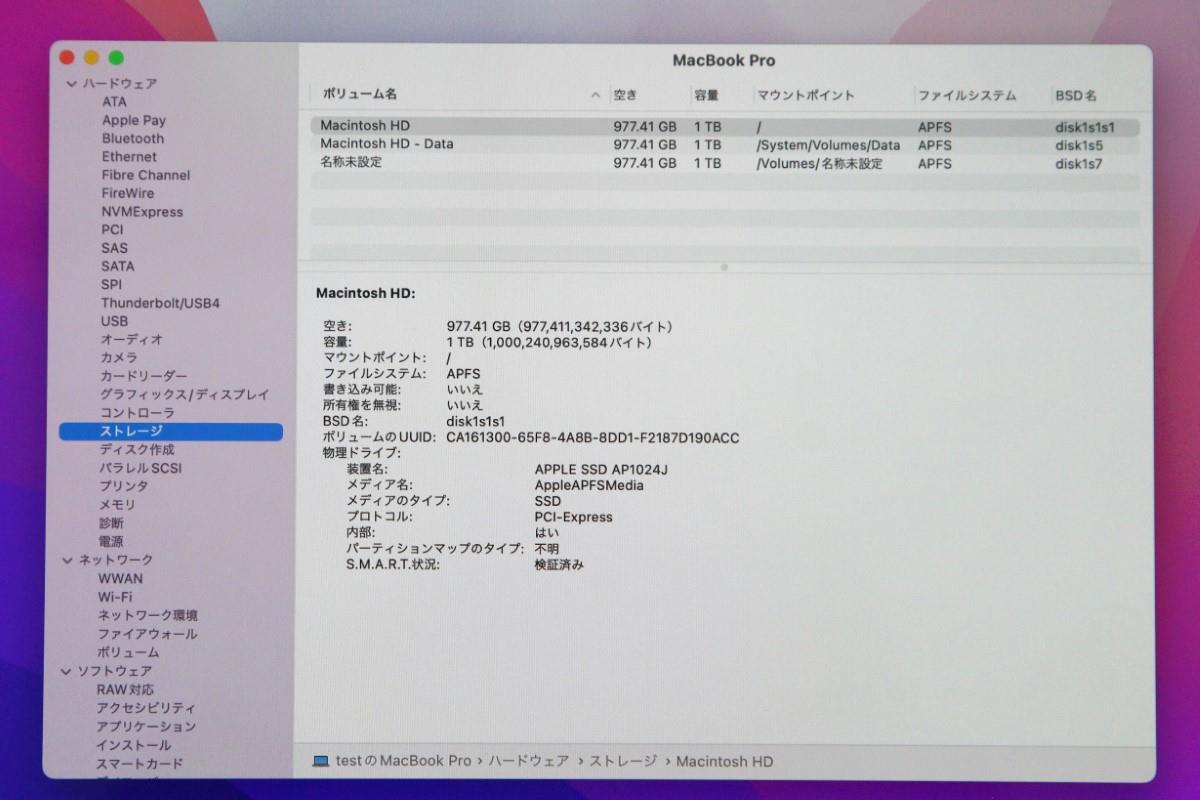Collapse the ネットワーク section

pyautogui.click(x=68, y=560)
